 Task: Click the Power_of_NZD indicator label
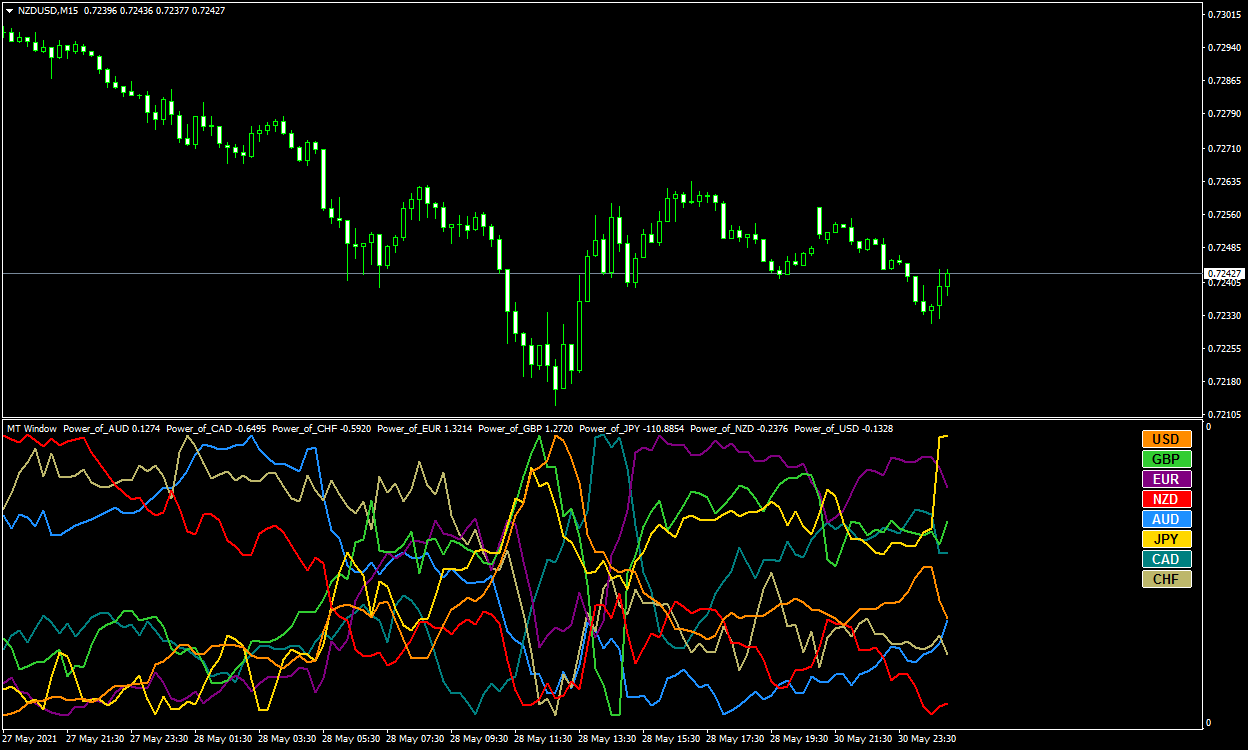click(x=738, y=428)
